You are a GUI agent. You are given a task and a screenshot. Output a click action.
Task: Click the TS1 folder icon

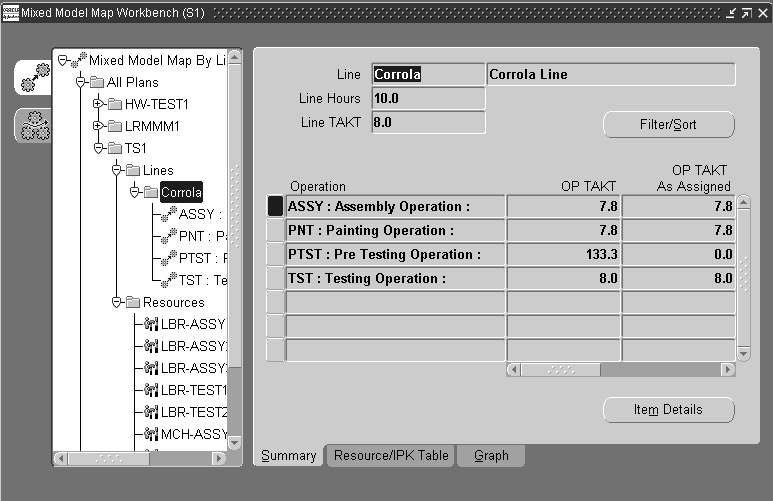tap(115, 148)
